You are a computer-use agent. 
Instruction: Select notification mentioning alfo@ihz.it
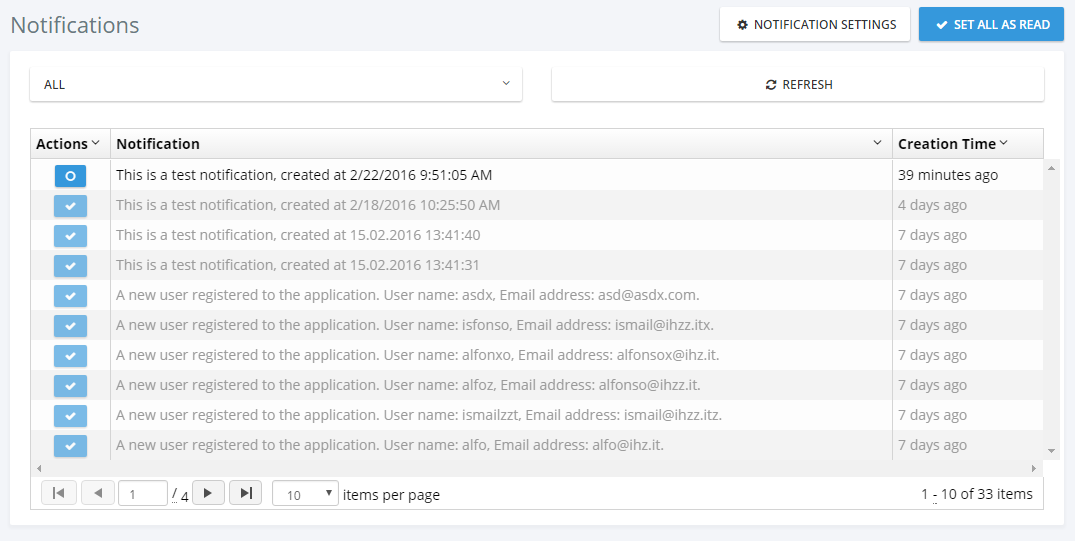pos(390,446)
